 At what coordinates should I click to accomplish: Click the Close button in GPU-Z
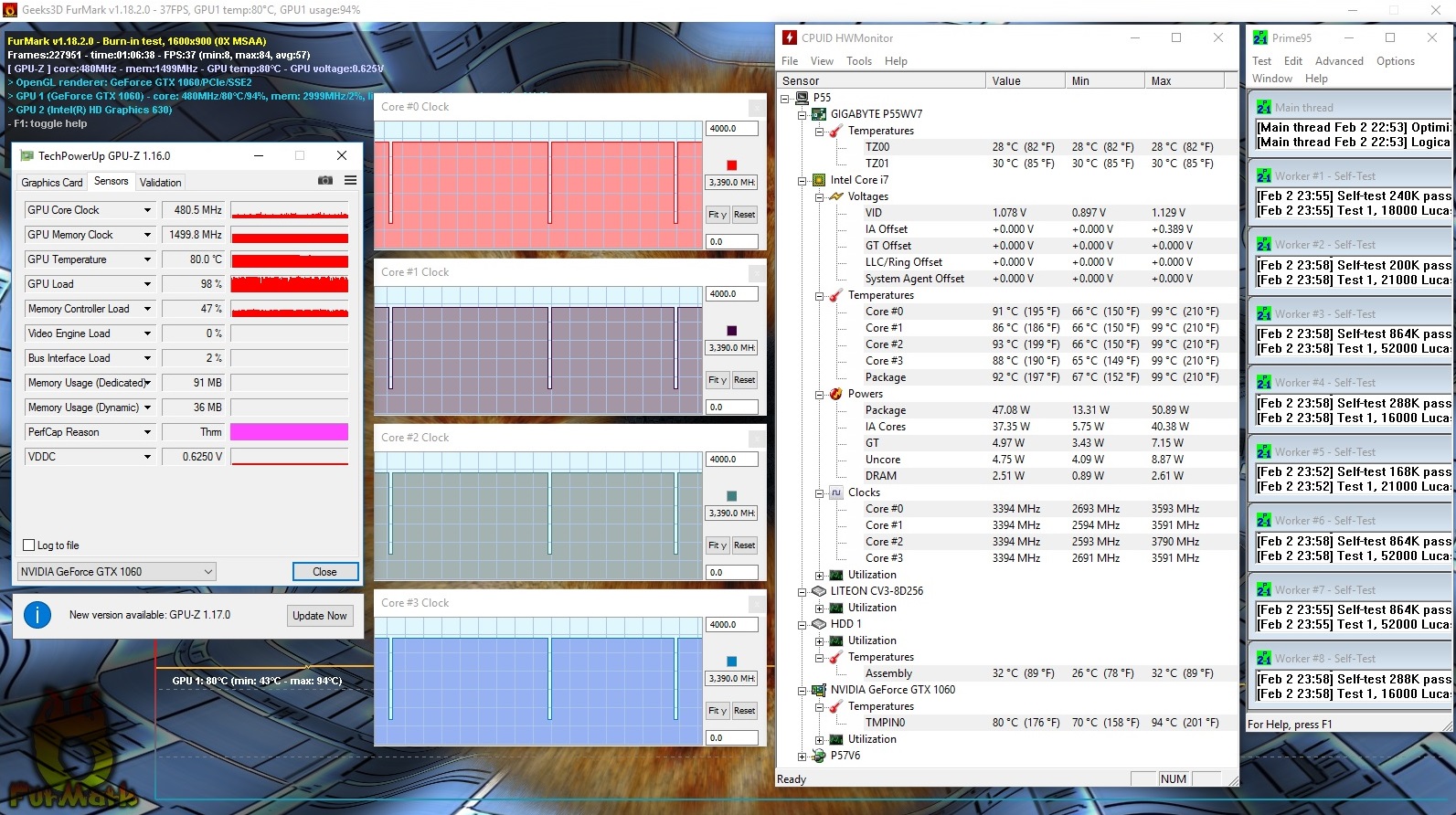[x=325, y=572]
